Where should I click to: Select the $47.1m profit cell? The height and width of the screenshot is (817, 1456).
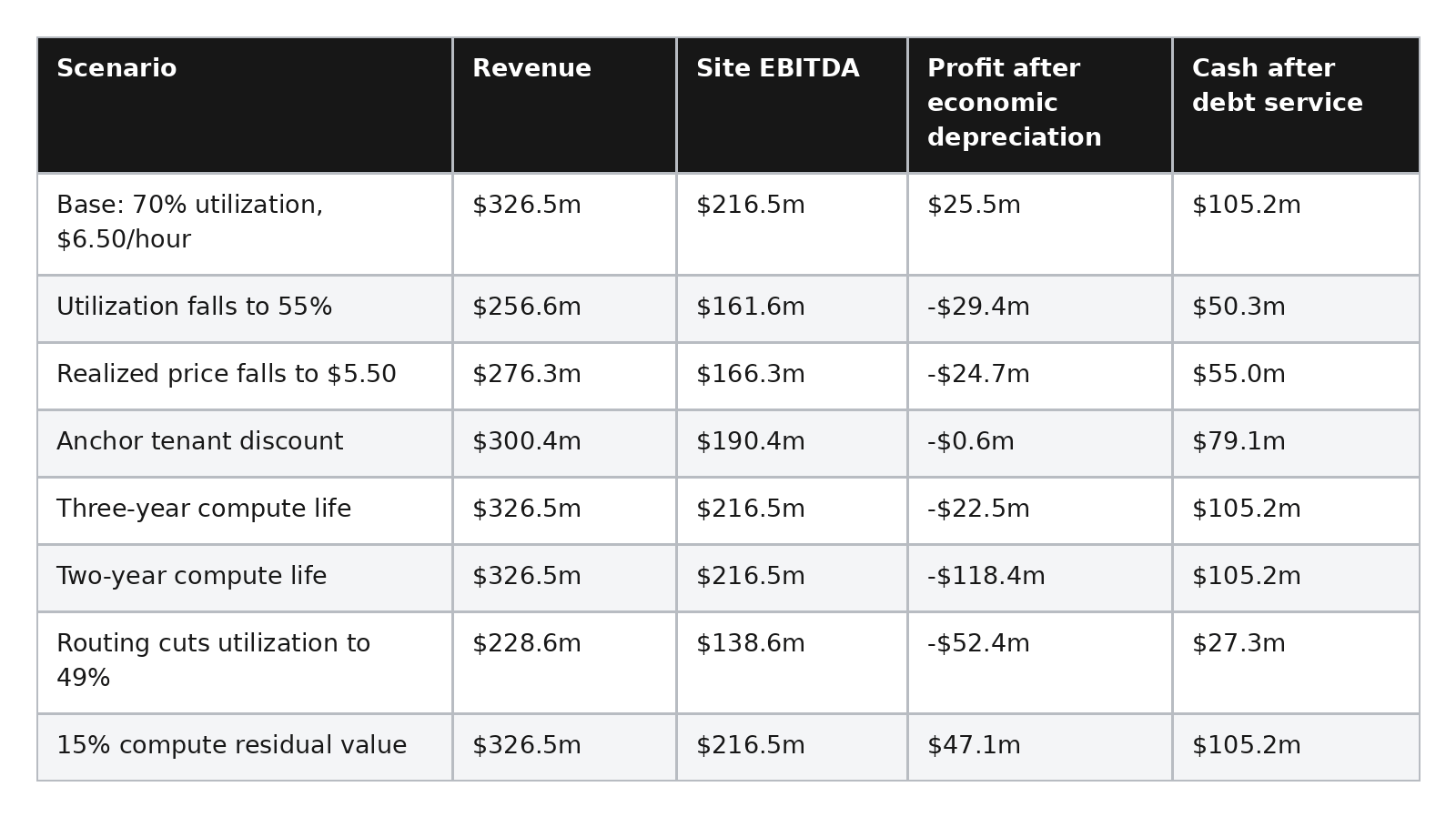1039,747
